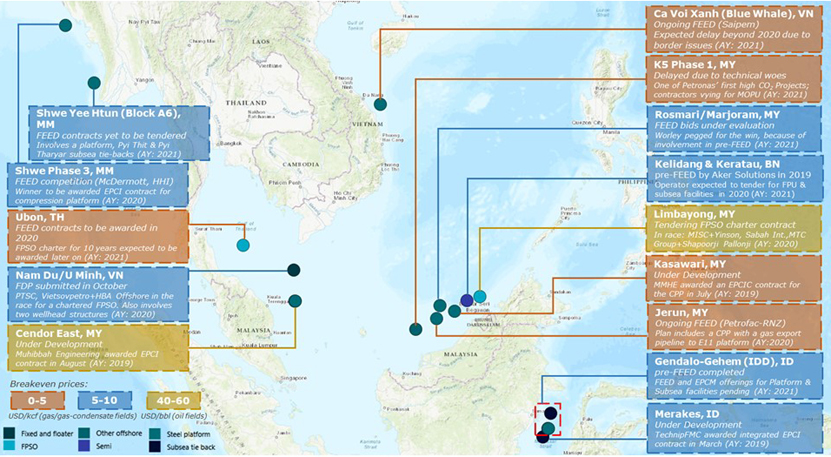This screenshot has width=831, height=457.
Task: Click 'Delayed due to technical woes' text
Action: coord(719,75)
